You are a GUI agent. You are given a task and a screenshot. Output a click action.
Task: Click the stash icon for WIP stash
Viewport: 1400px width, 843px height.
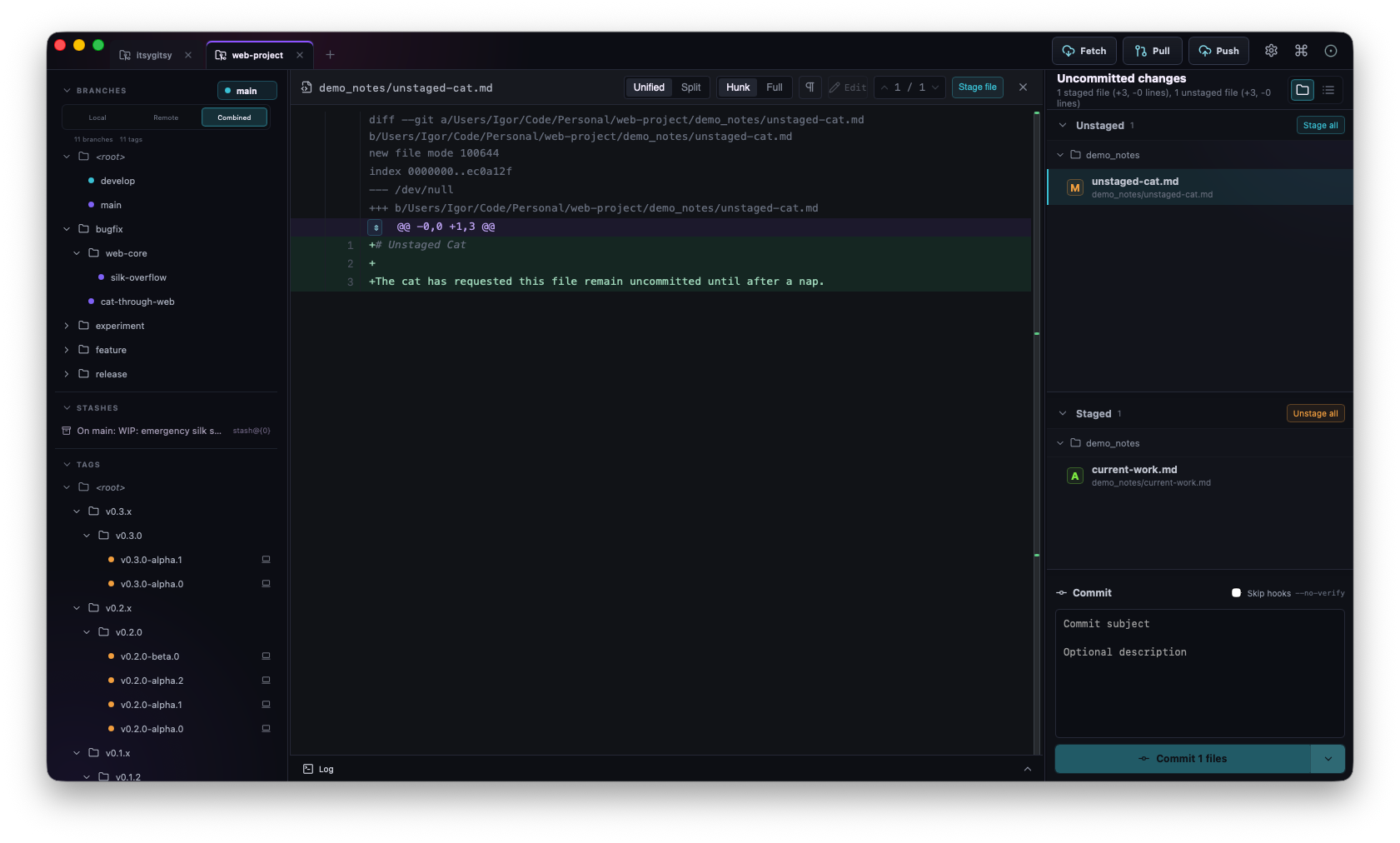(x=67, y=431)
